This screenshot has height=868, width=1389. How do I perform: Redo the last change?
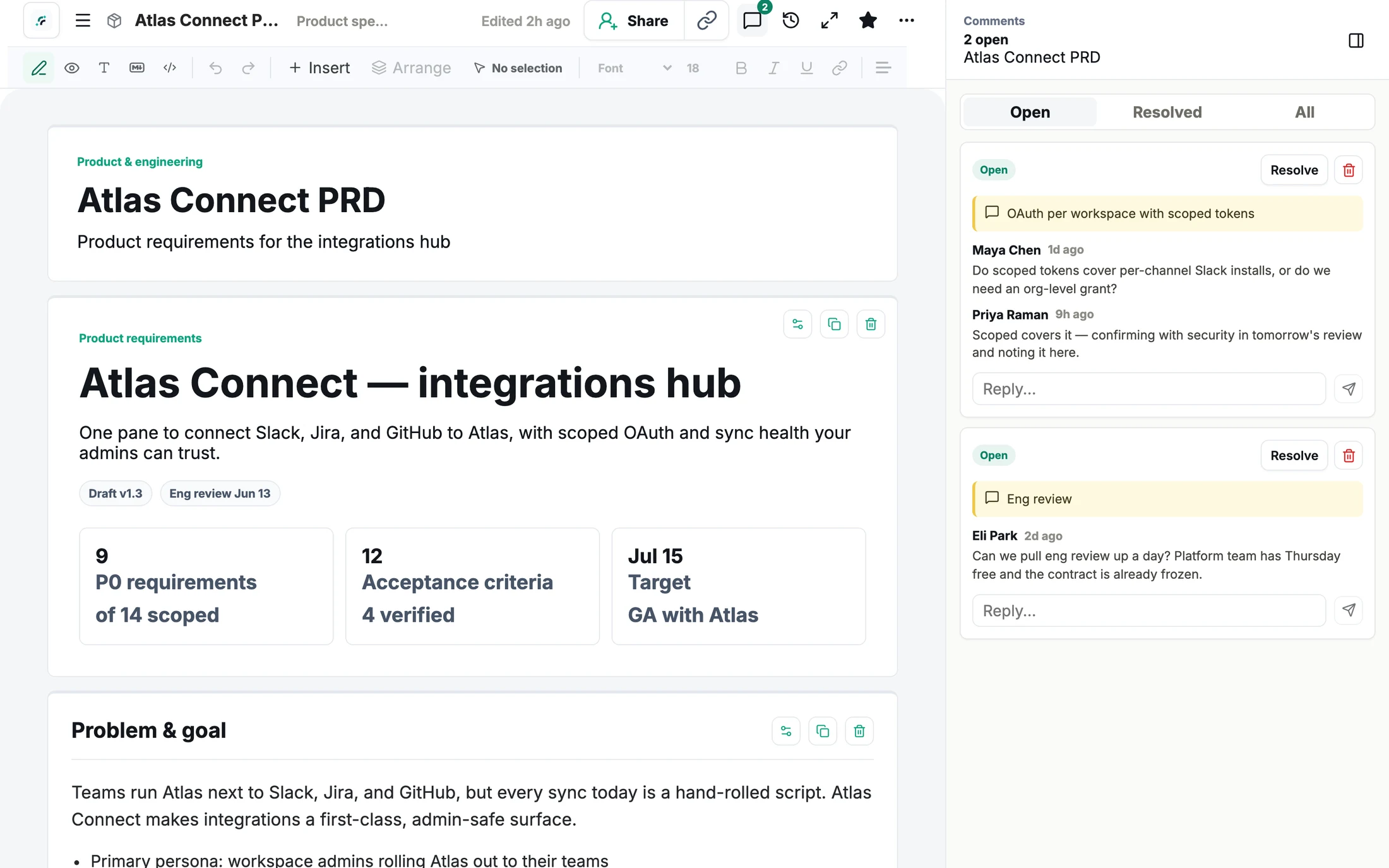click(248, 68)
